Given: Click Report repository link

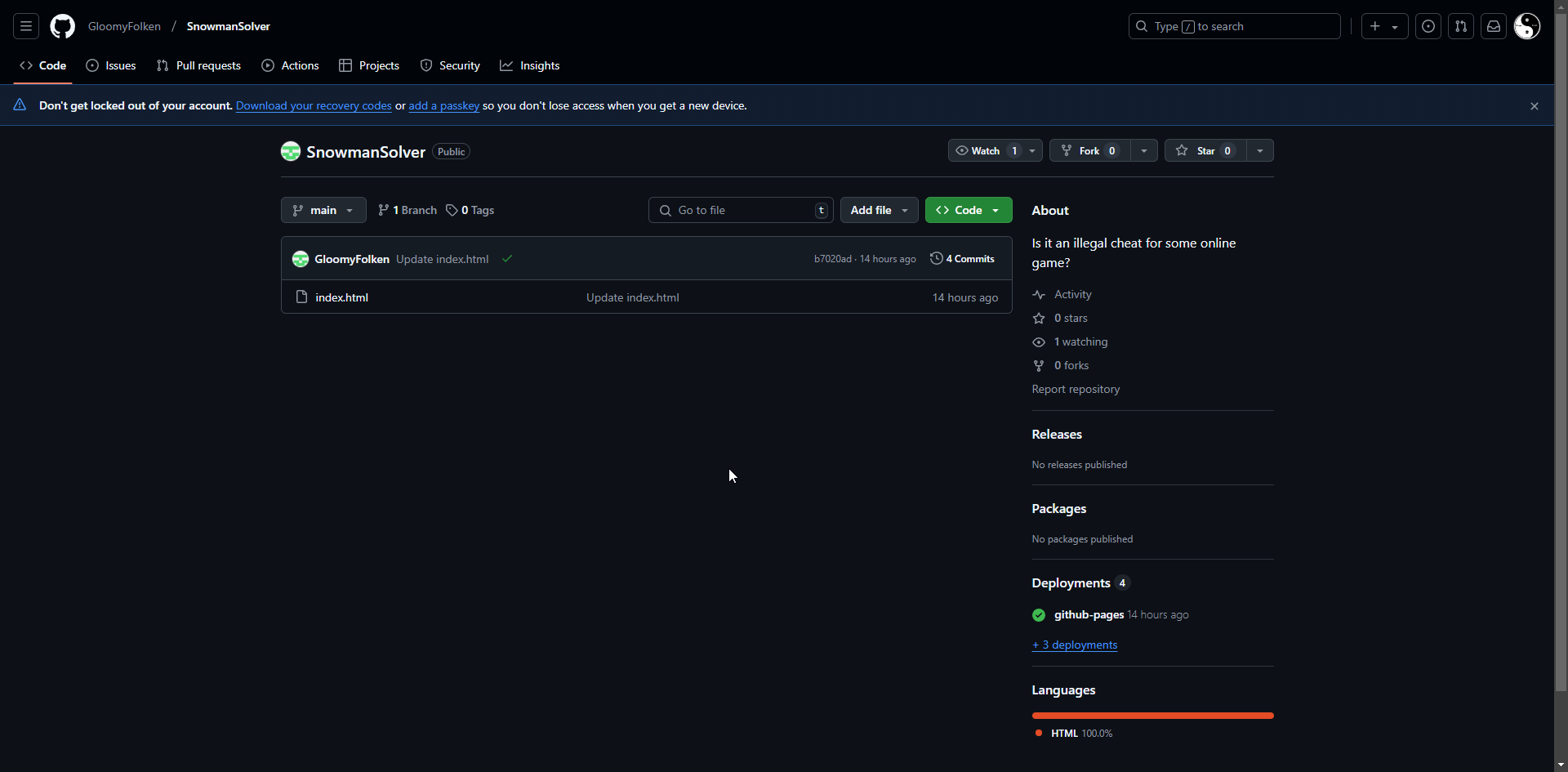Looking at the screenshot, I should pyautogui.click(x=1076, y=389).
